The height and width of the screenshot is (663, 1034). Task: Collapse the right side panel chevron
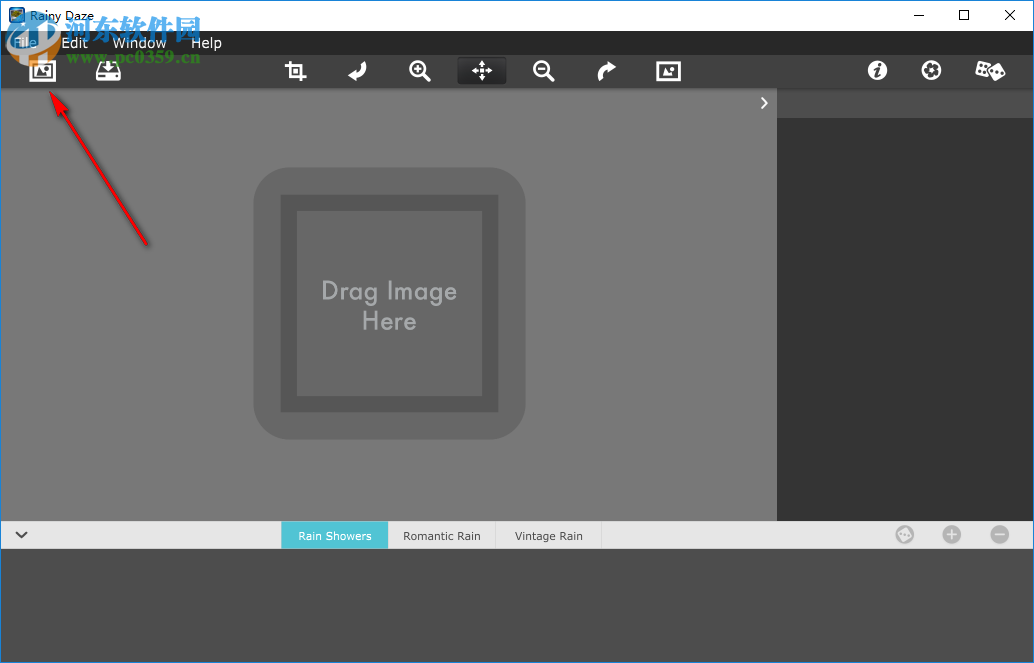[764, 103]
